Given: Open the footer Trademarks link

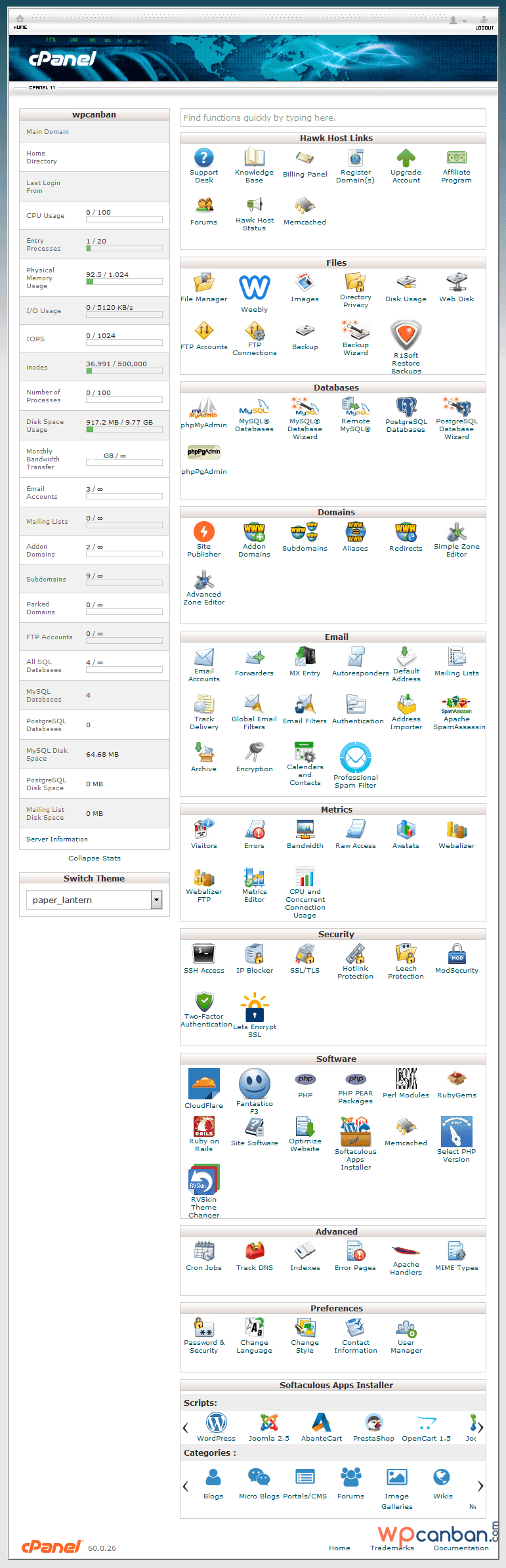Looking at the screenshot, I should point(392,1548).
